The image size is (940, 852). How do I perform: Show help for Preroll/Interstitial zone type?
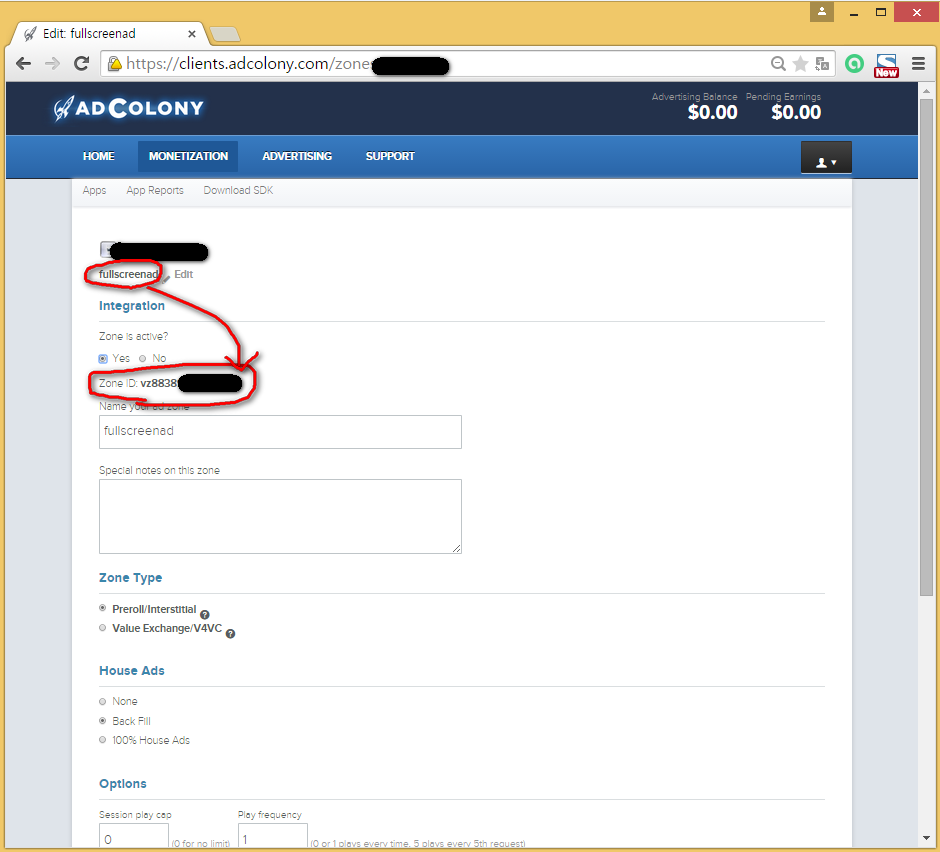[x=204, y=615]
